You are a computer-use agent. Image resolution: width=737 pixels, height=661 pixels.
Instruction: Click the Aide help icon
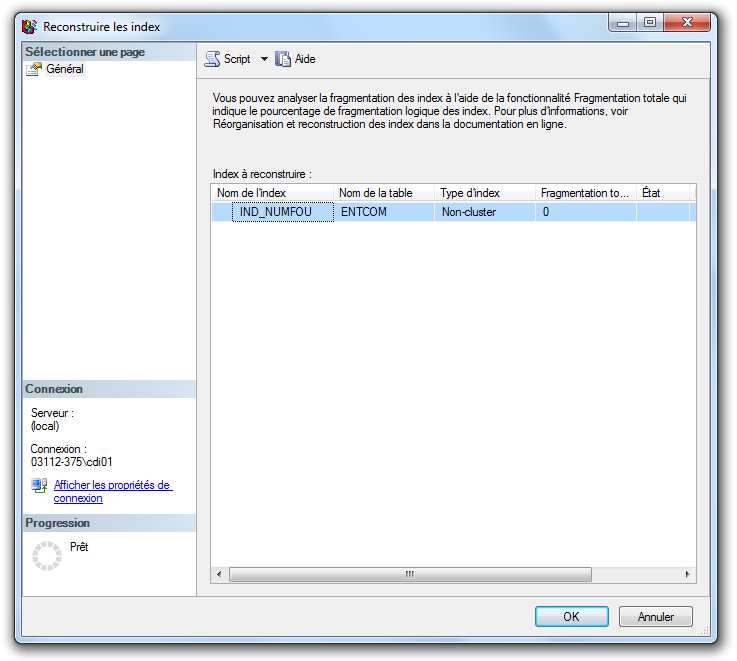(x=283, y=59)
